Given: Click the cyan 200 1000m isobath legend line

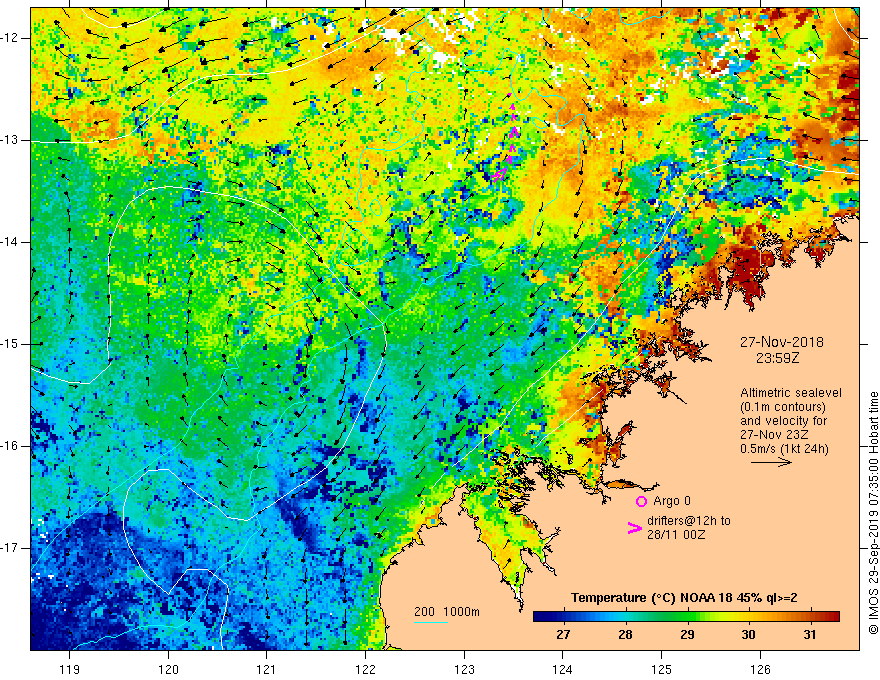Looking at the screenshot, I should (431, 622).
